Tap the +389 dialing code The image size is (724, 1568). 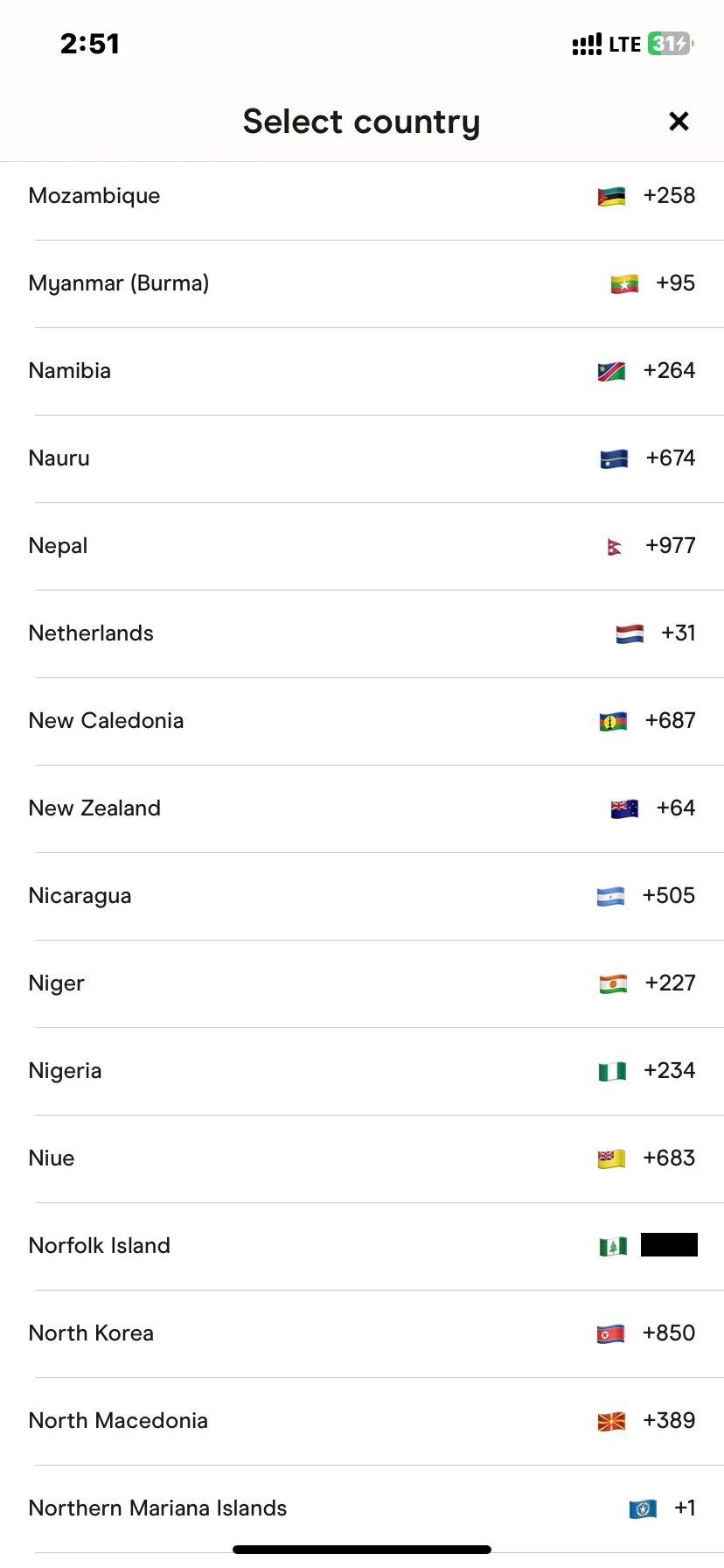click(669, 1421)
